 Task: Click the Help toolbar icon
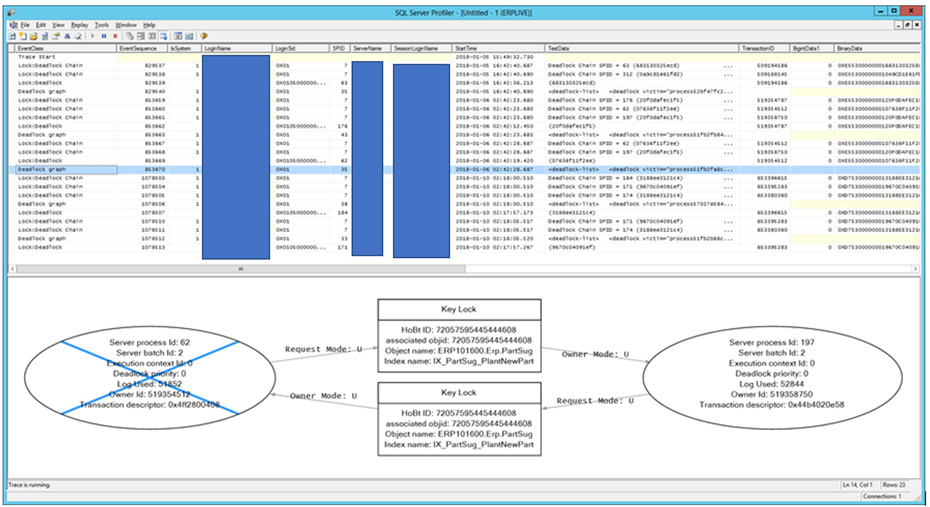[x=204, y=36]
